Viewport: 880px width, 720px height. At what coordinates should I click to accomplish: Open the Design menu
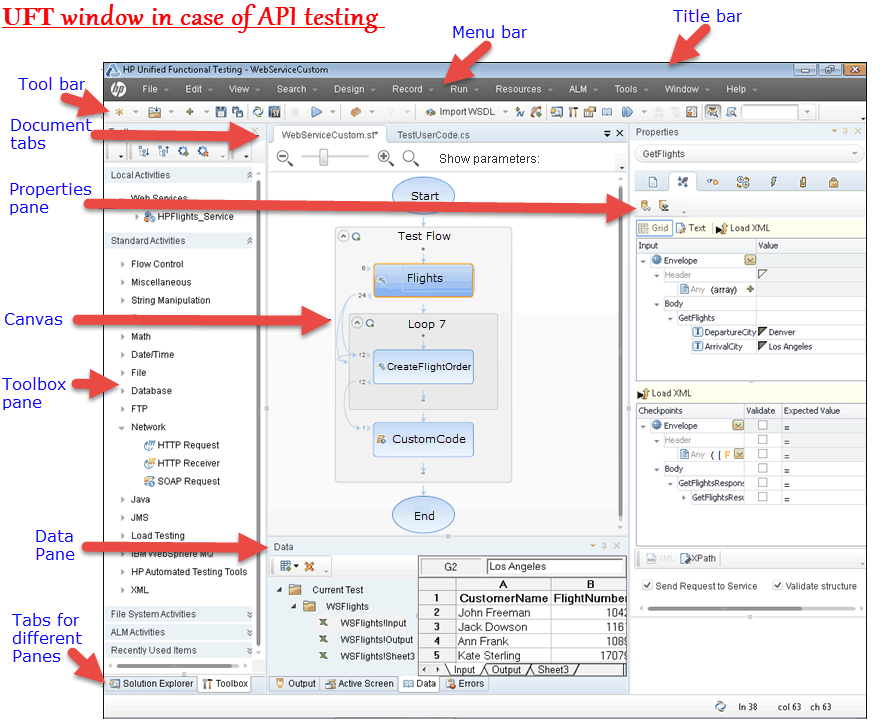(x=349, y=89)
